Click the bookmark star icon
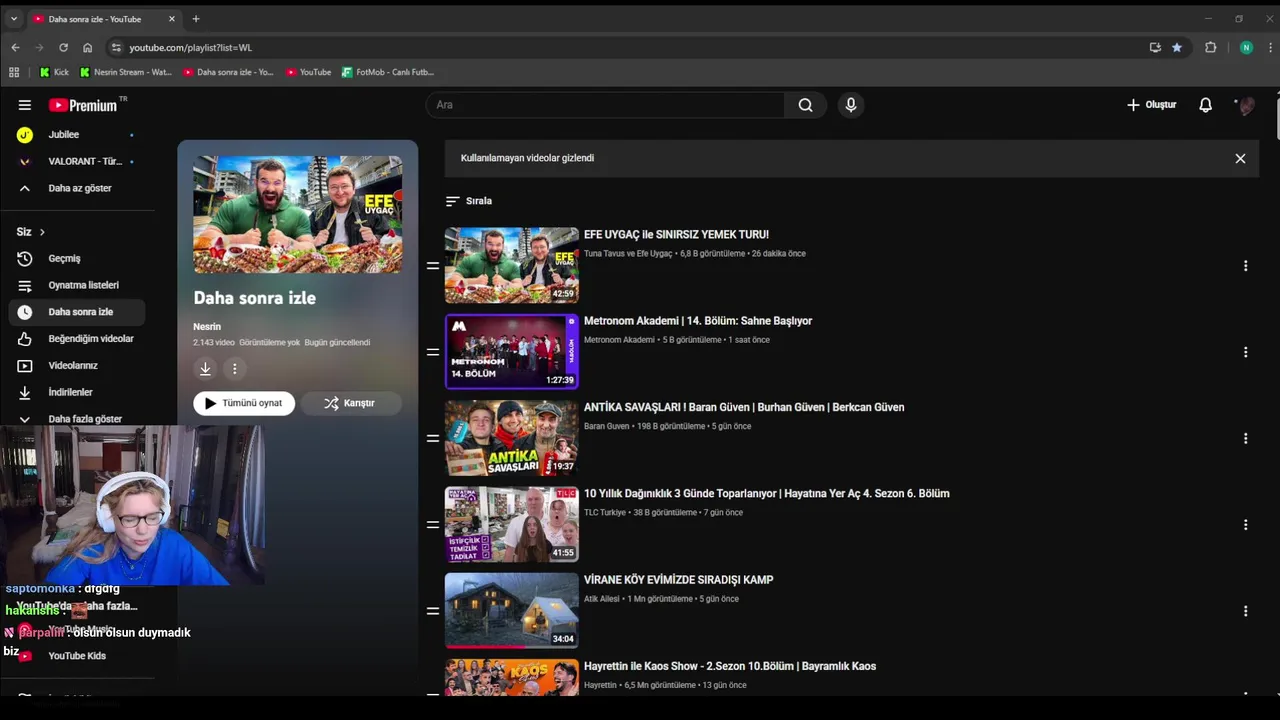Screen dimensions: 1280x720 [x=1177, y=47]
